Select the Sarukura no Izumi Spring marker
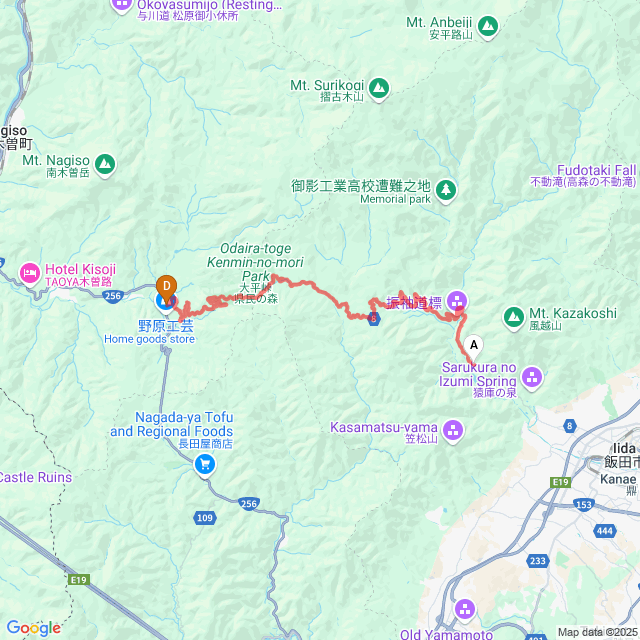The image size is (640, 640). tap(532, 378)
